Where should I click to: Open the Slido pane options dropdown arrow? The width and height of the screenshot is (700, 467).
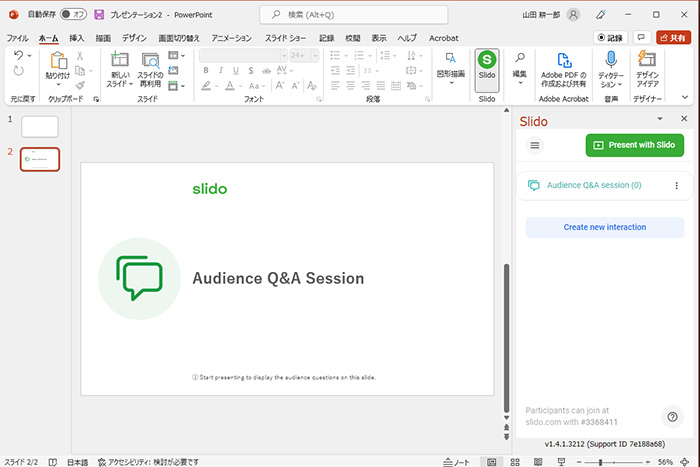point(660,118)
